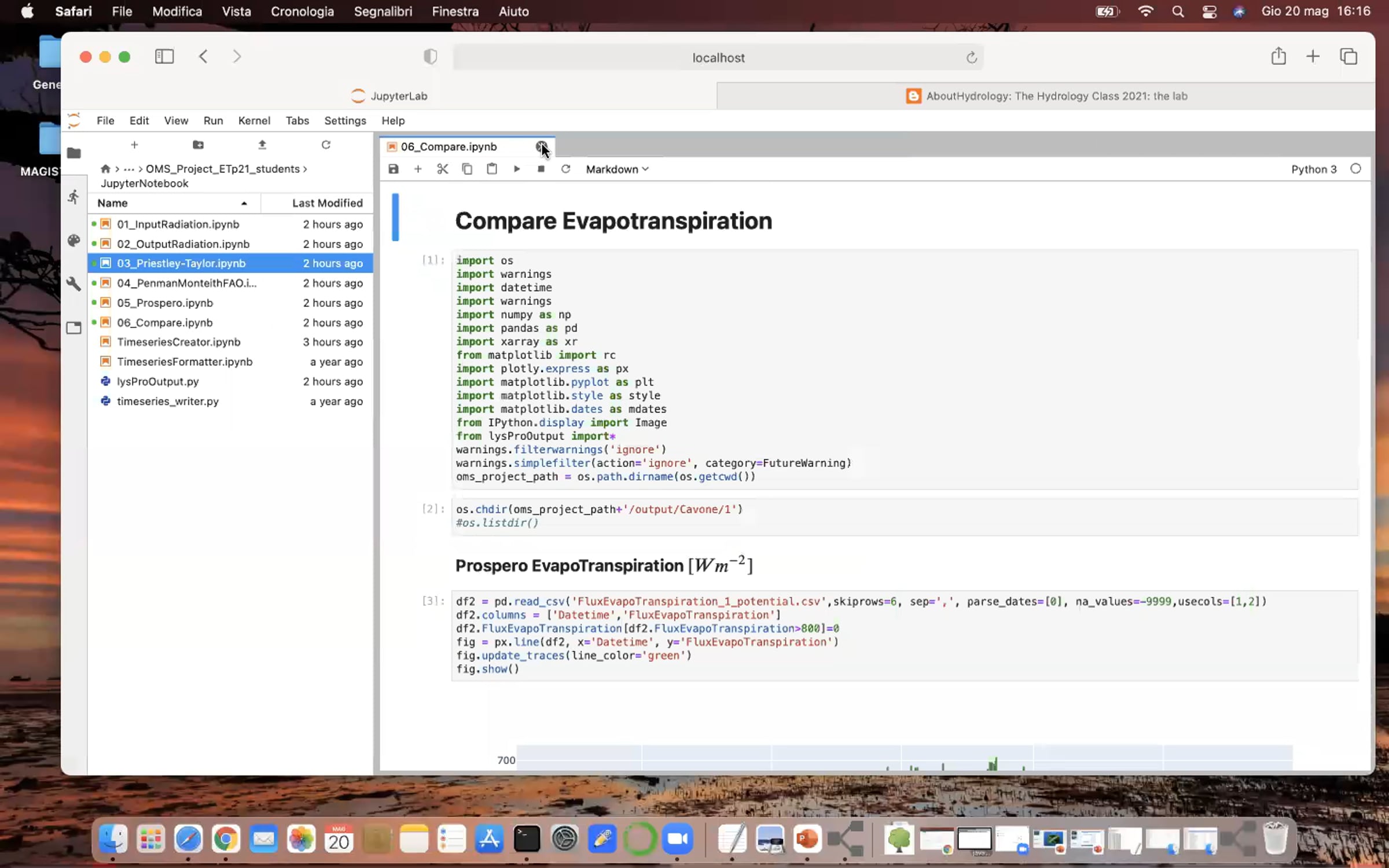This screenshot has width=1389, height=868.
Task: Select TimeseriesFormatter.ipynb in file list
Action: point(230,362)
